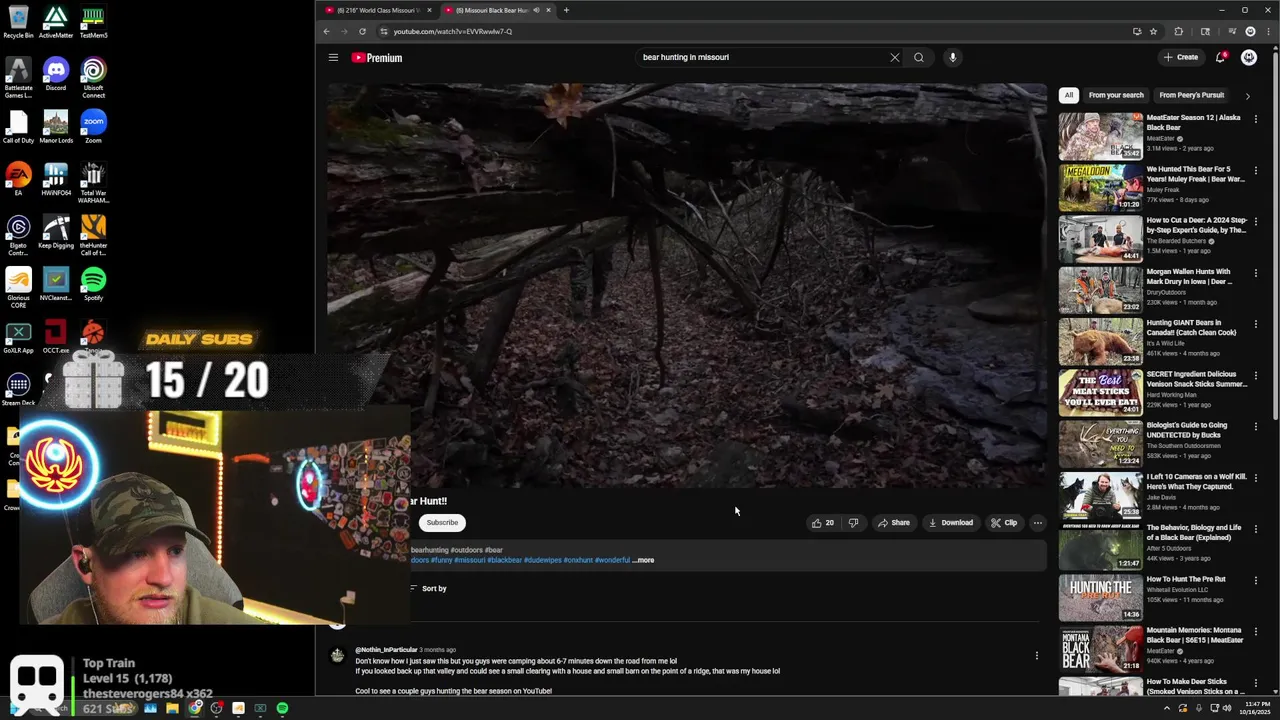
Task: Clear the search box with the X
Action: point(895,57)
